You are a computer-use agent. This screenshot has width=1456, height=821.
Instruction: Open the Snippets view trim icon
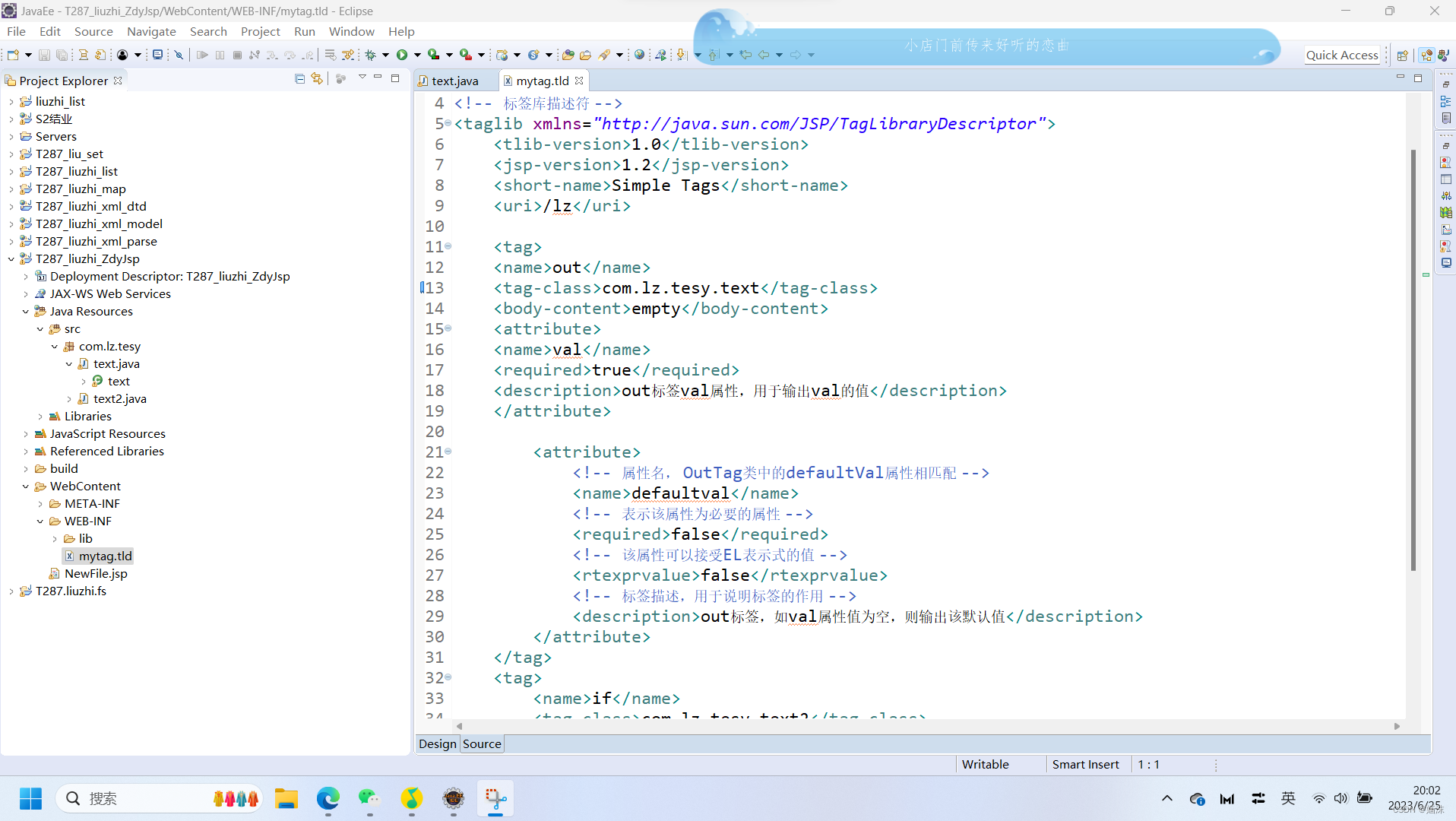pyautogui.click(x=1446, y=230)
